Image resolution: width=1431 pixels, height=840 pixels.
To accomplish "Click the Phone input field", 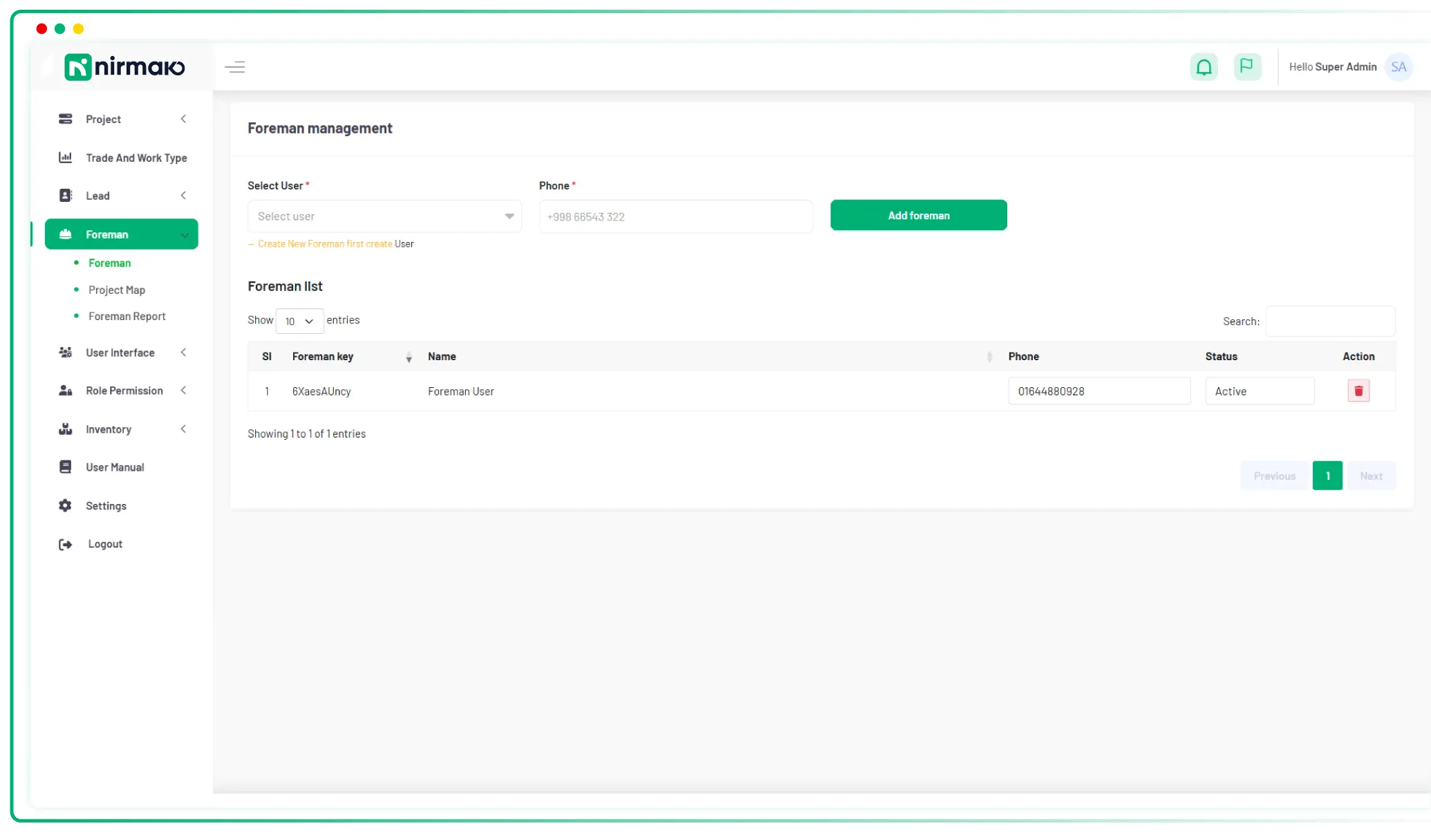I will (675, 215).
